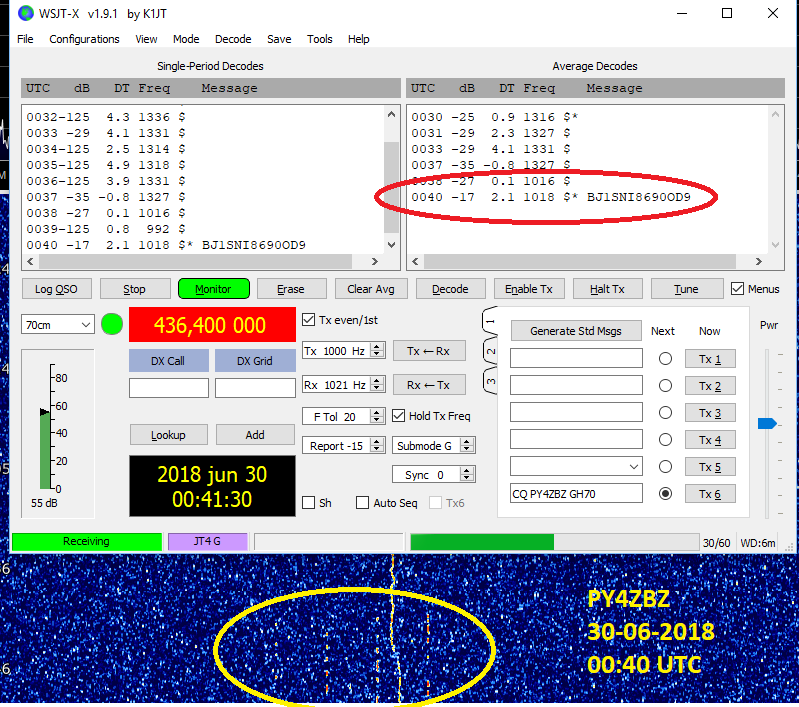
Task: Select vertical tab 1 of message panel
Action: pos(490,320)
